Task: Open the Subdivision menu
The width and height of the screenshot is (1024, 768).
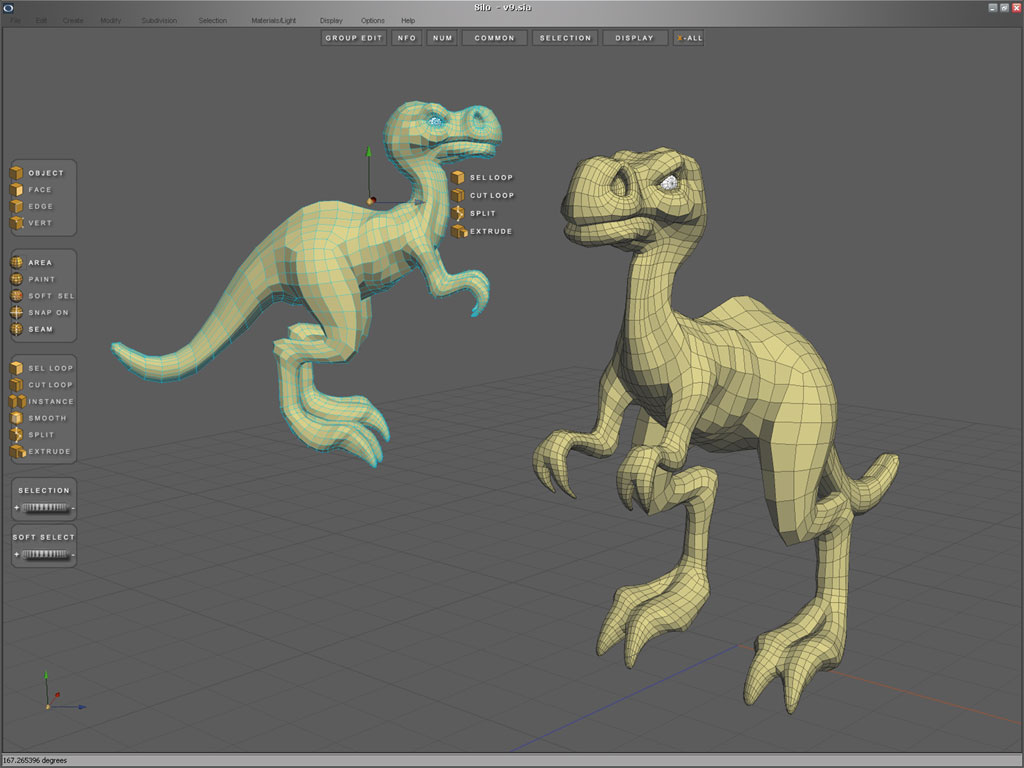Action: point(159,21)
